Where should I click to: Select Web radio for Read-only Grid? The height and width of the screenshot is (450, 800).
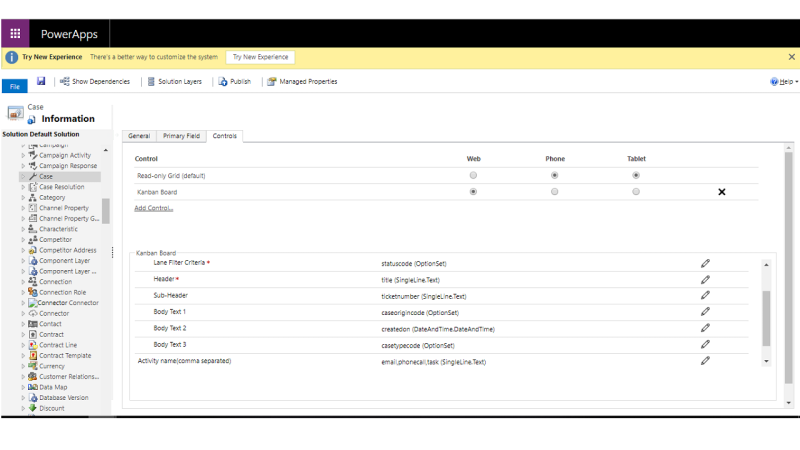click(473, 175)
